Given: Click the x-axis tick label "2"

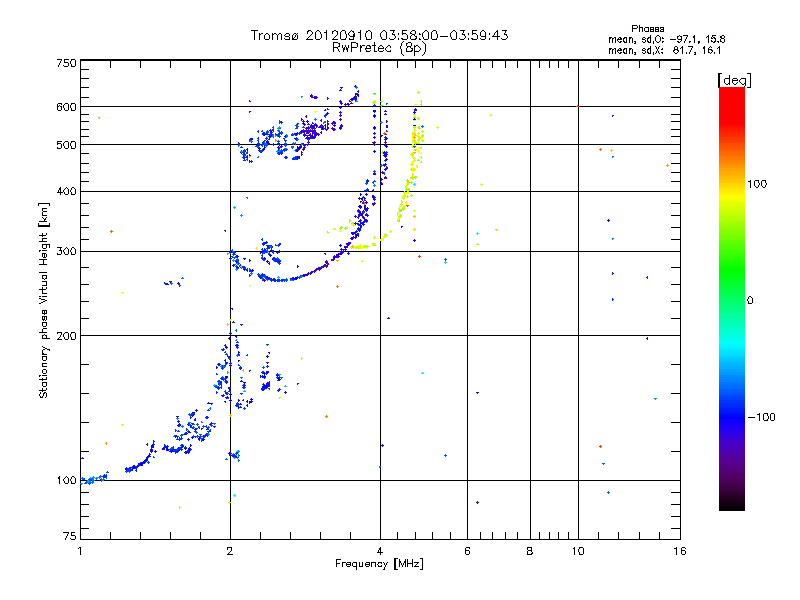Looking at the screenshot, I should click(230, 551).
